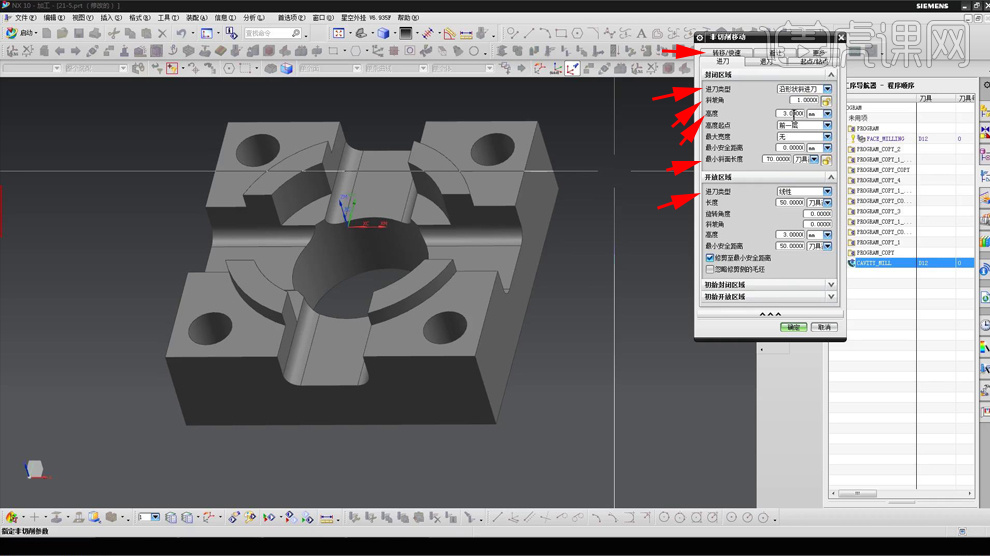Toggle 修剪至最小安全距离 checkbox
The width and height of the screenshot is (990, 556).
click(x=710, y=257)
